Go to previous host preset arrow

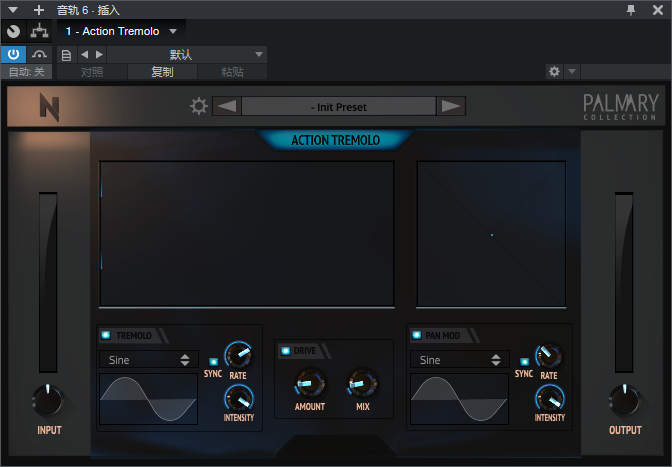[x=84, y=54]
